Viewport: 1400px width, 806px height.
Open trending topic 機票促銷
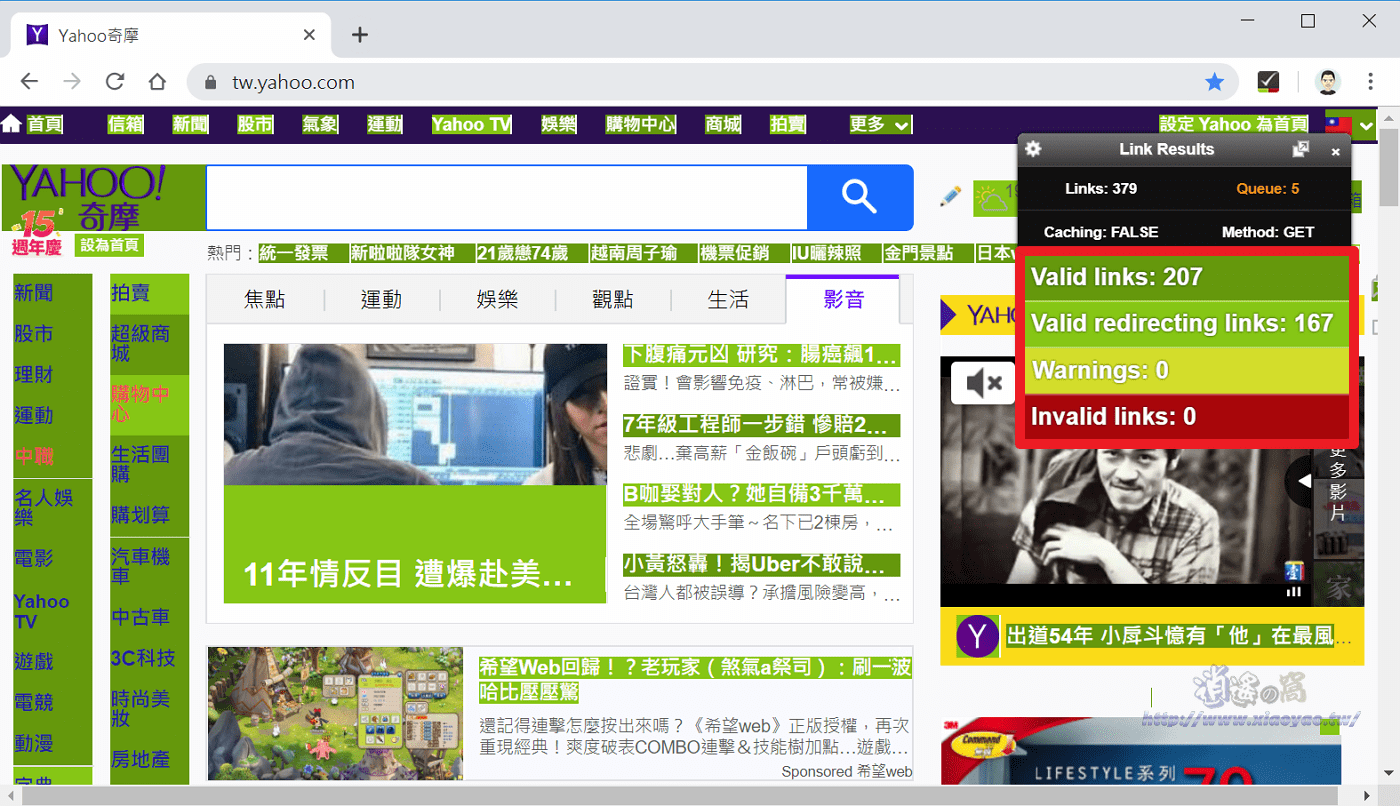pos(734,253)
